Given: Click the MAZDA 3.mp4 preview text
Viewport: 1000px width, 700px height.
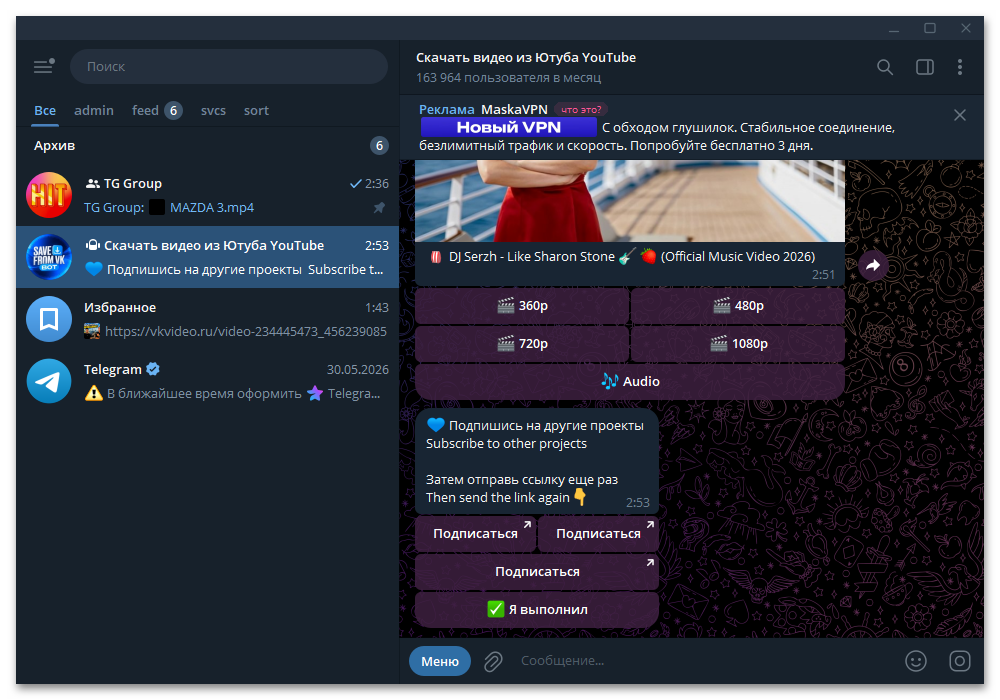Looking at the screenshot, I should point(212,208).
